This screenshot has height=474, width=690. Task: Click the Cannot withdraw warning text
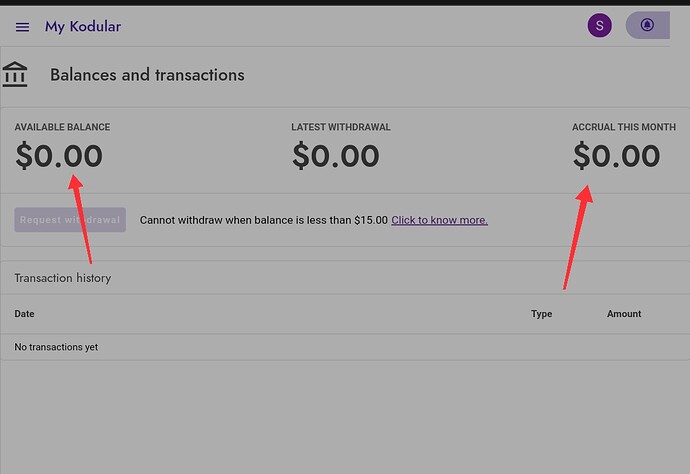coord(263,220)
